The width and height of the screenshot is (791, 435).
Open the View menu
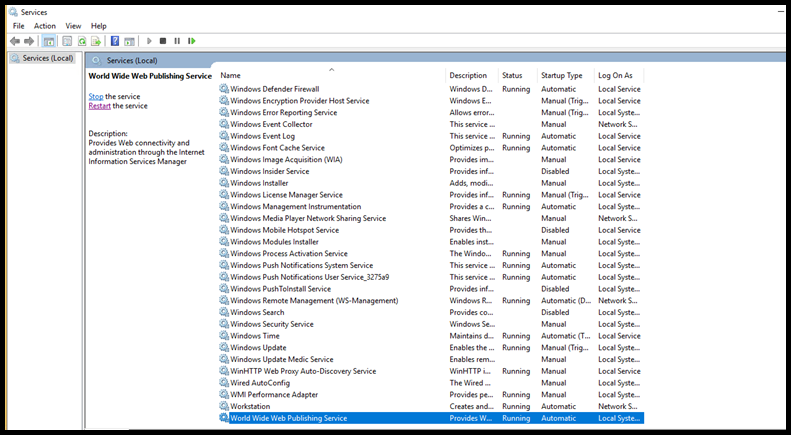point(73,26)
